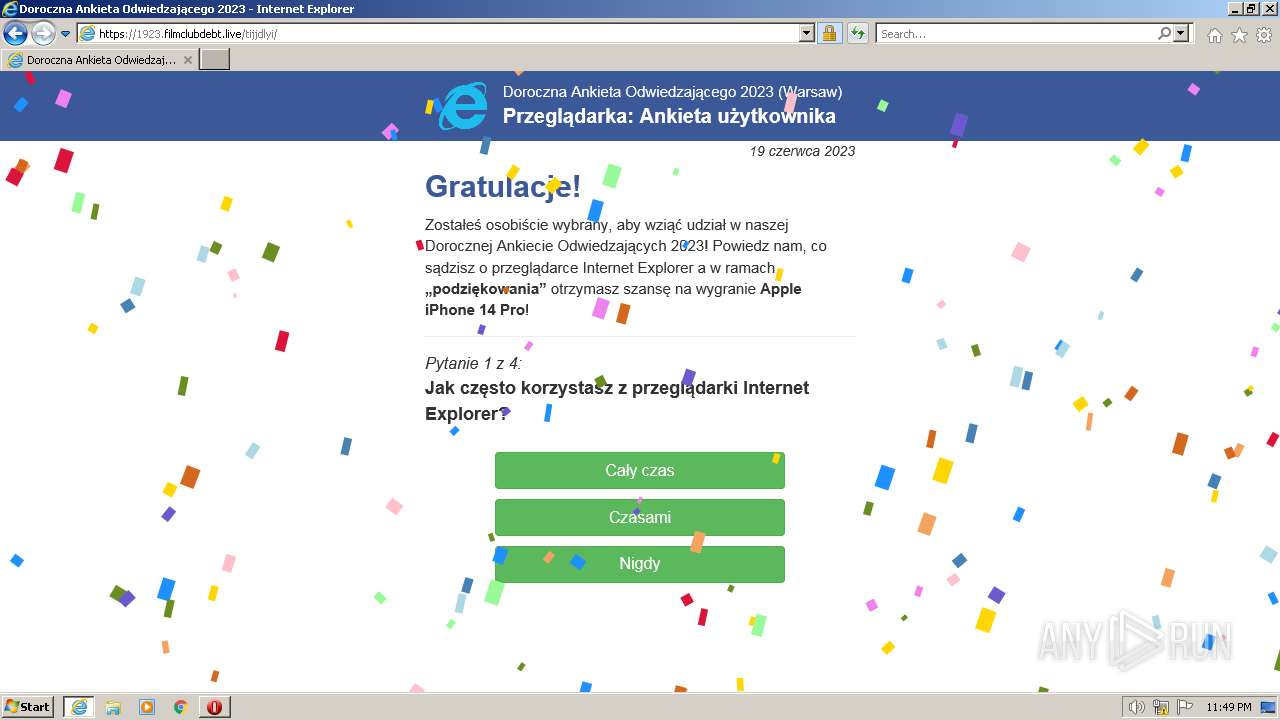Open the Tools gear icon

1264,35
